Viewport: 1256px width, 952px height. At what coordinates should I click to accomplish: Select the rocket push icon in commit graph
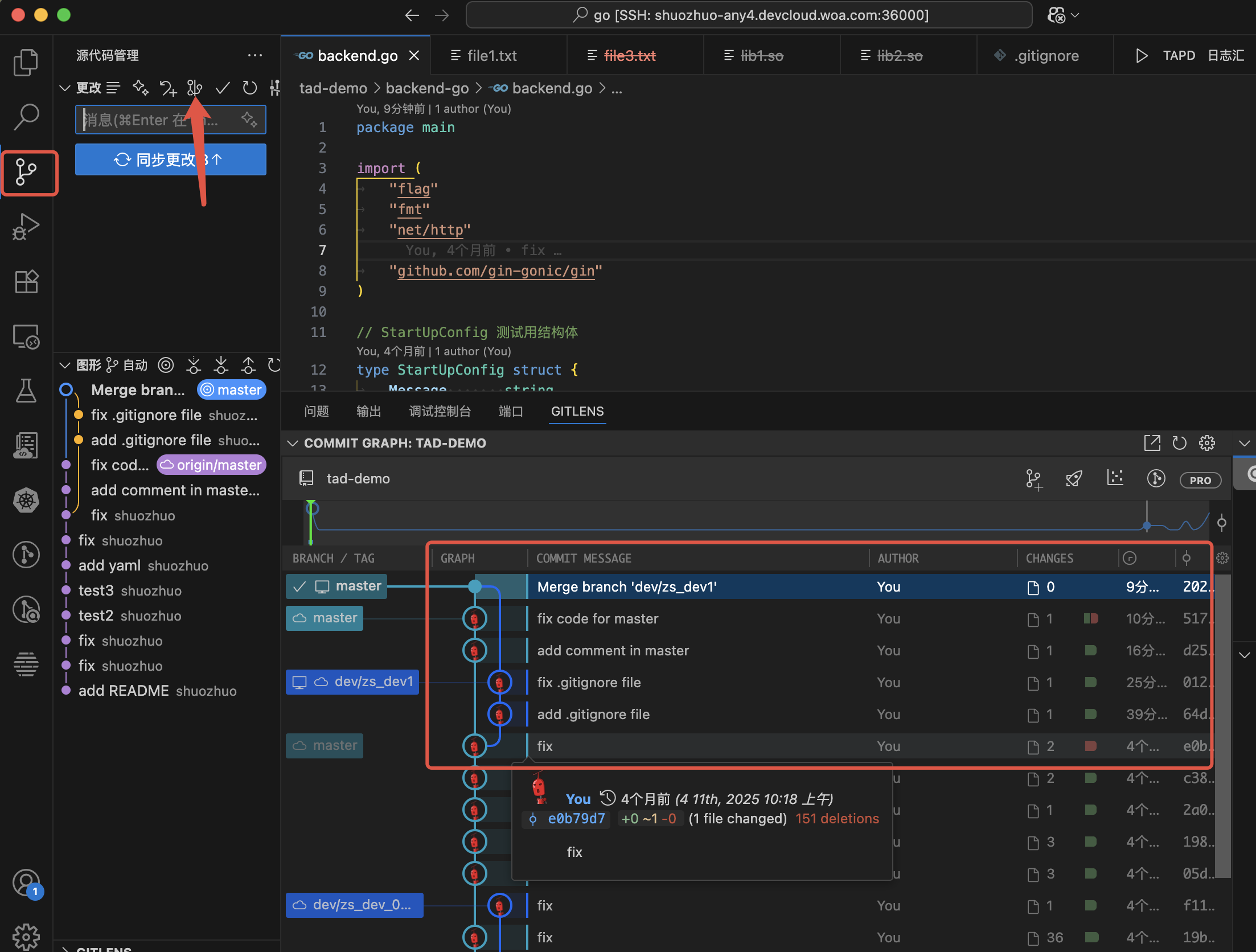[x=1074, y=479]
